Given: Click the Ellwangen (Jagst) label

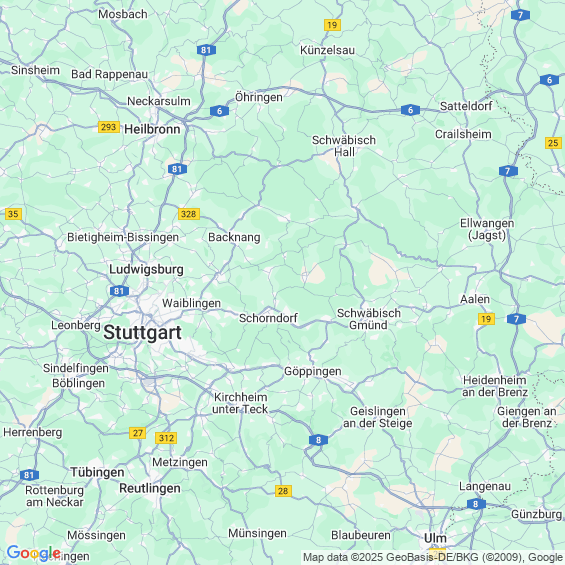Looking at the screenshot, I should pos(487,229).
